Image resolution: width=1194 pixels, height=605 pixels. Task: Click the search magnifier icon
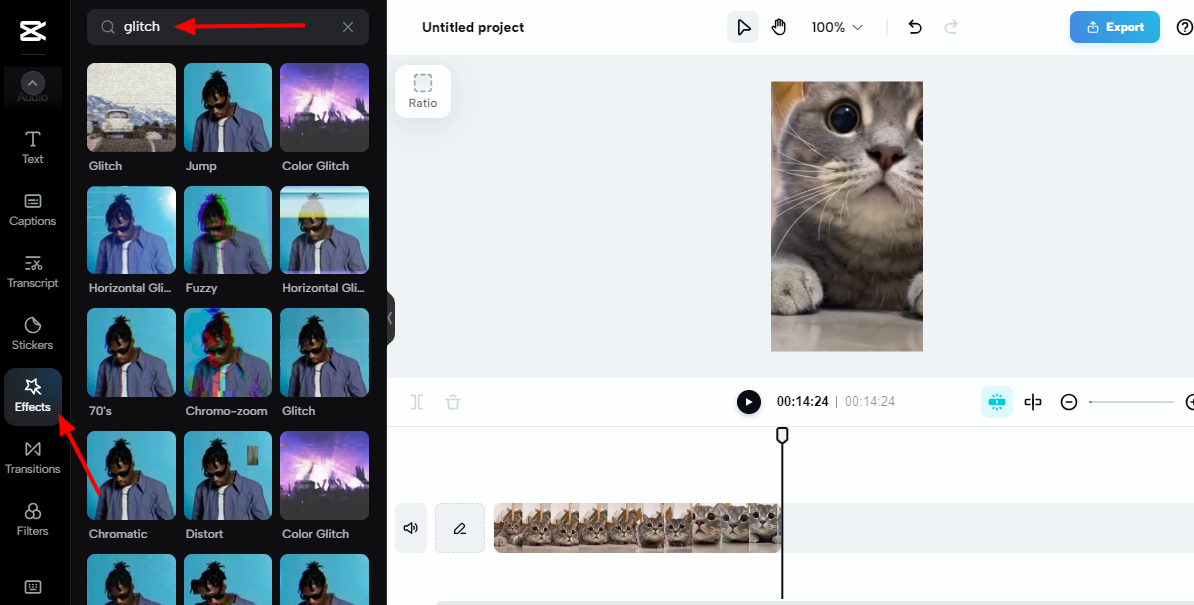pos(107,27)
